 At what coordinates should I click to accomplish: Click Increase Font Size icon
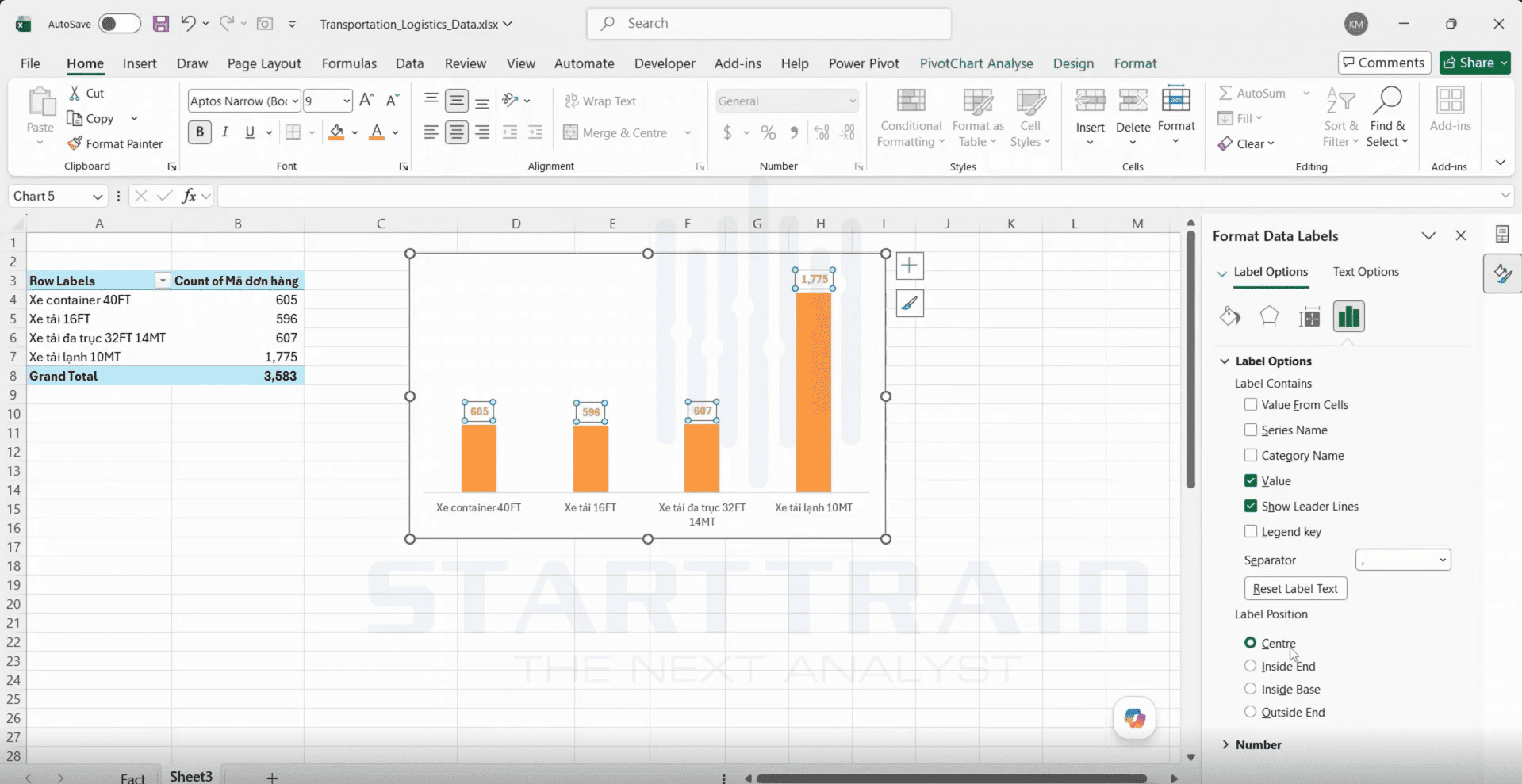pos(366,100)
